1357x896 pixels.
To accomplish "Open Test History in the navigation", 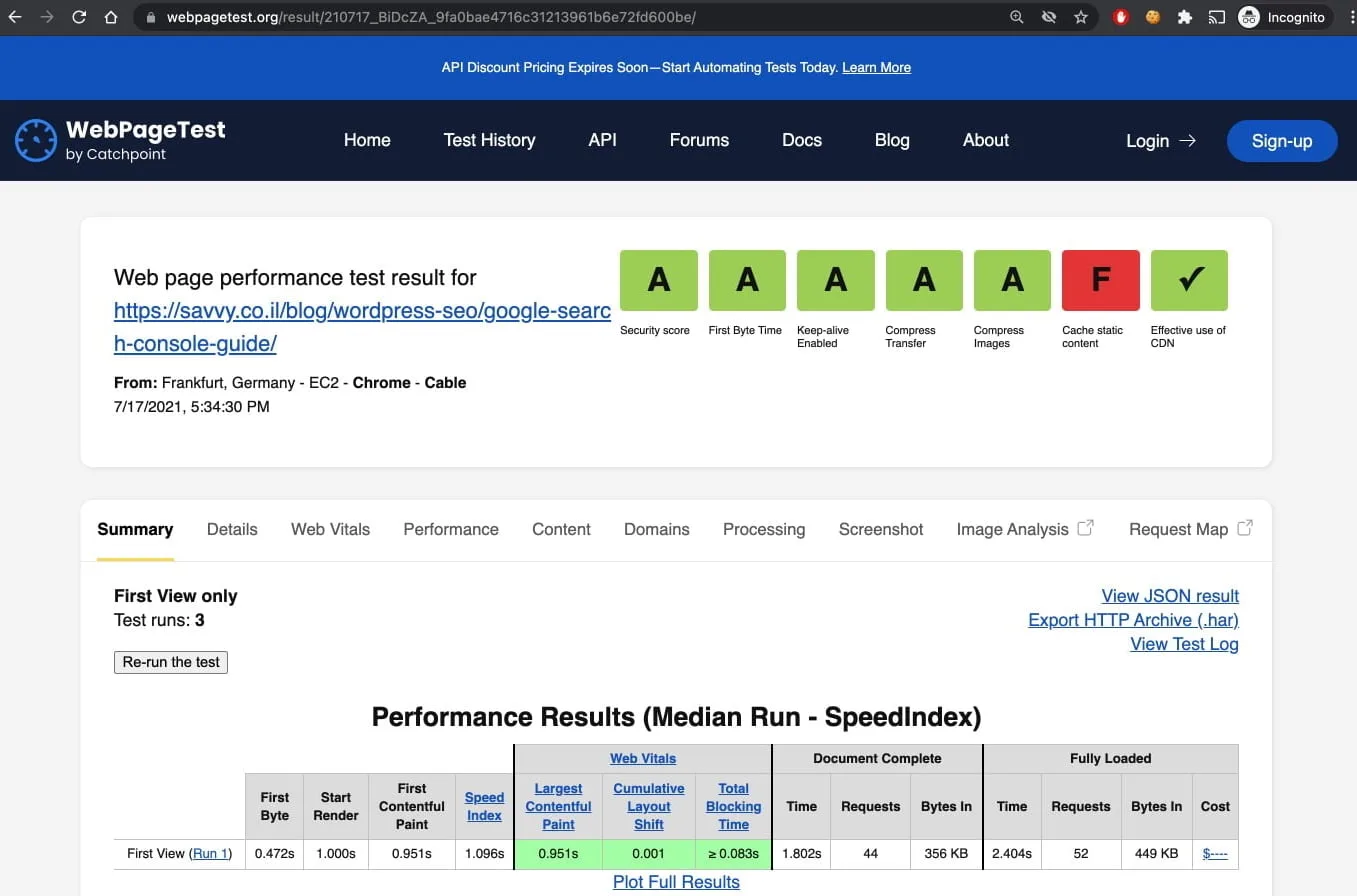I will point(490,140).
